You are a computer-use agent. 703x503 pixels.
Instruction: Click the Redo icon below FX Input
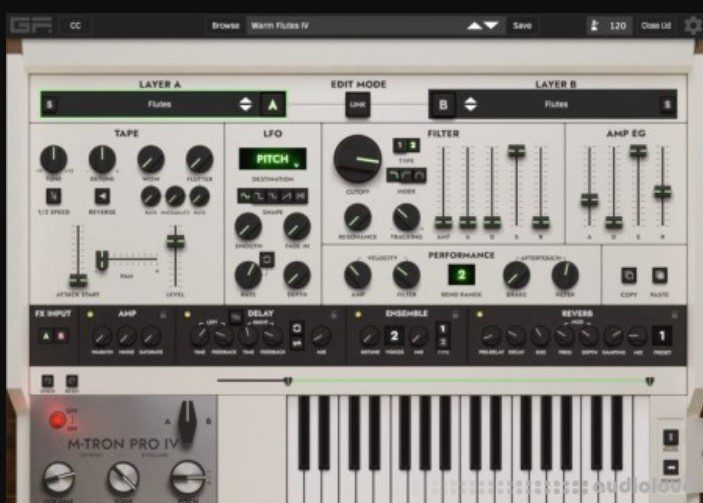(72, 381)
